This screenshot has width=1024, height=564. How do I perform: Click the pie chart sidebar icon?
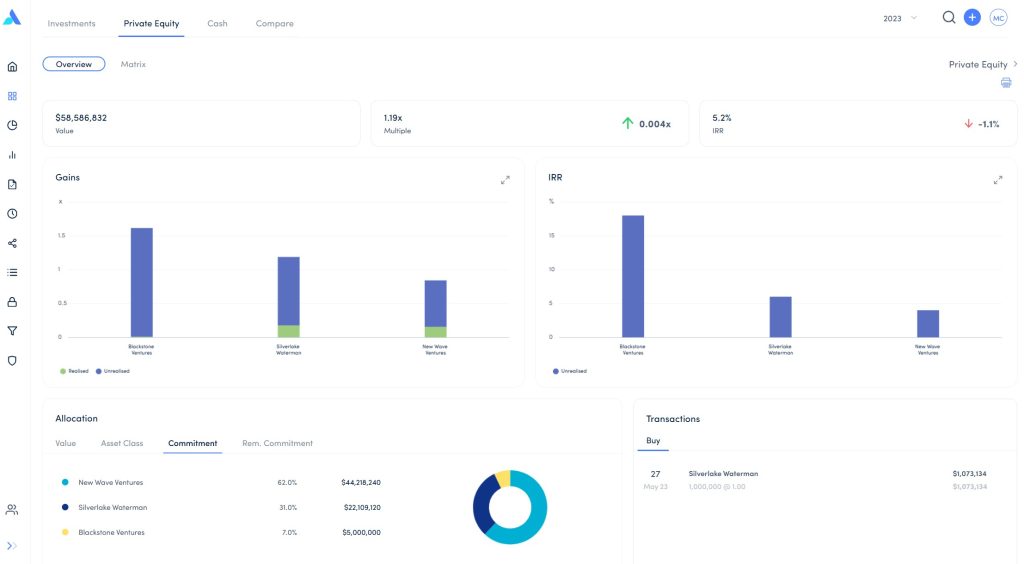(x=12, y=126)
